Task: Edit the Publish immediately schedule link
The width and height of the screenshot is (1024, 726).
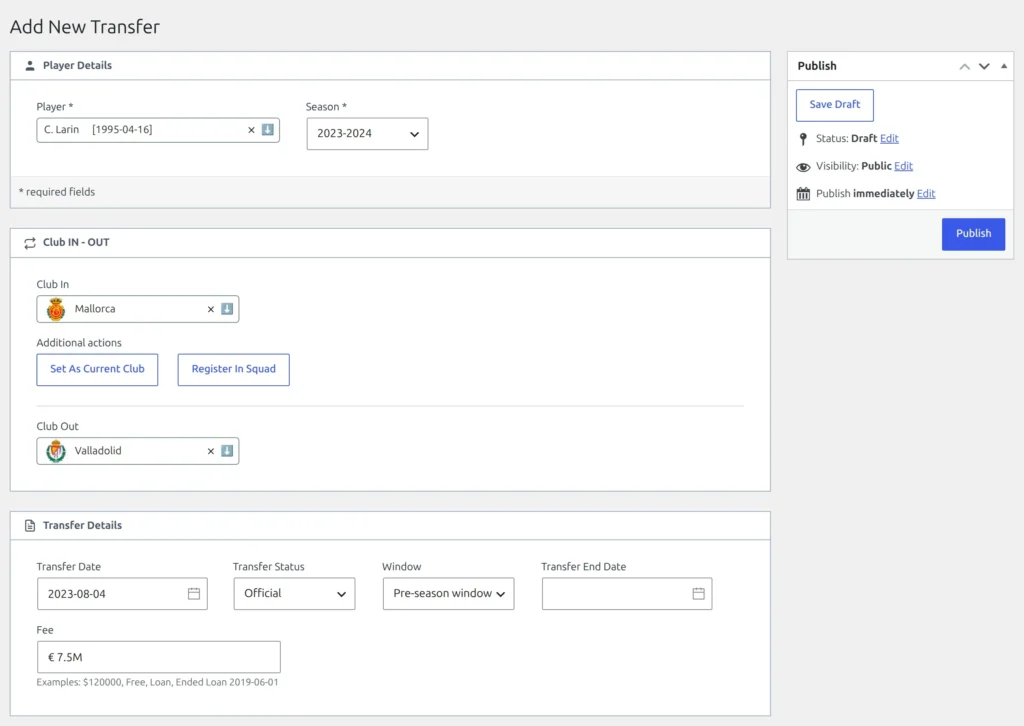Action: coord(926,193)
